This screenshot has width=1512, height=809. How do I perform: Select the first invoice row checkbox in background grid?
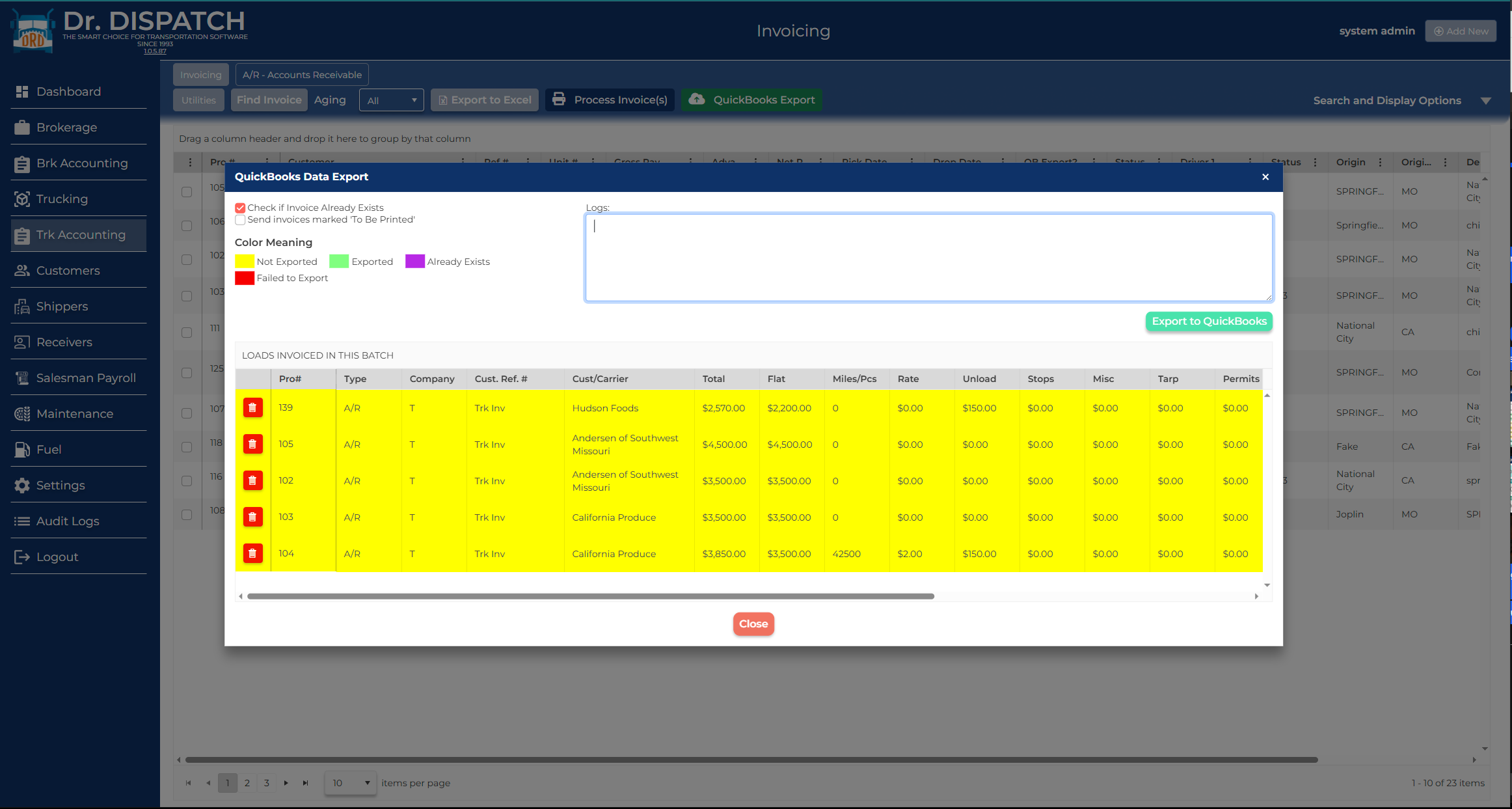click(187, 192)
